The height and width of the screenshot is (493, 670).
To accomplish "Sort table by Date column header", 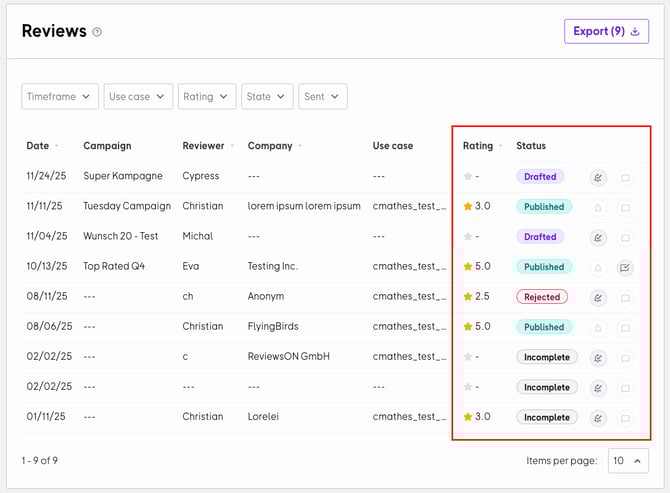I will (38, 146).
